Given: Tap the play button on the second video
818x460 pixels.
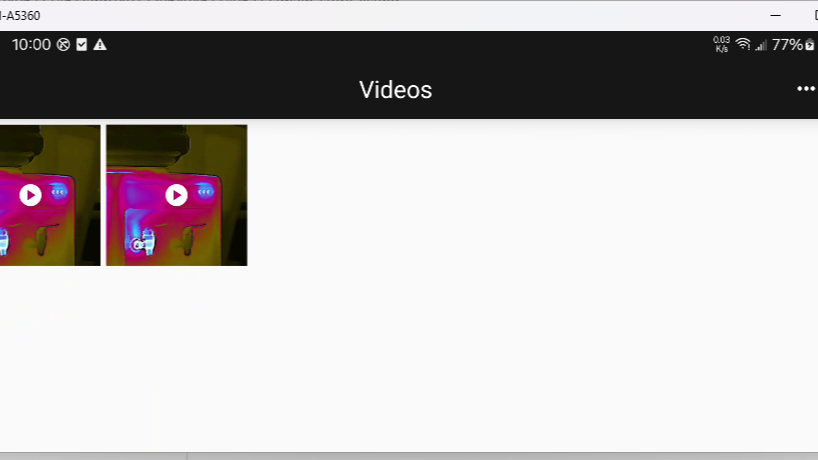Looking at the screenshot, I should pyautogui.click(x=176, y=195).
